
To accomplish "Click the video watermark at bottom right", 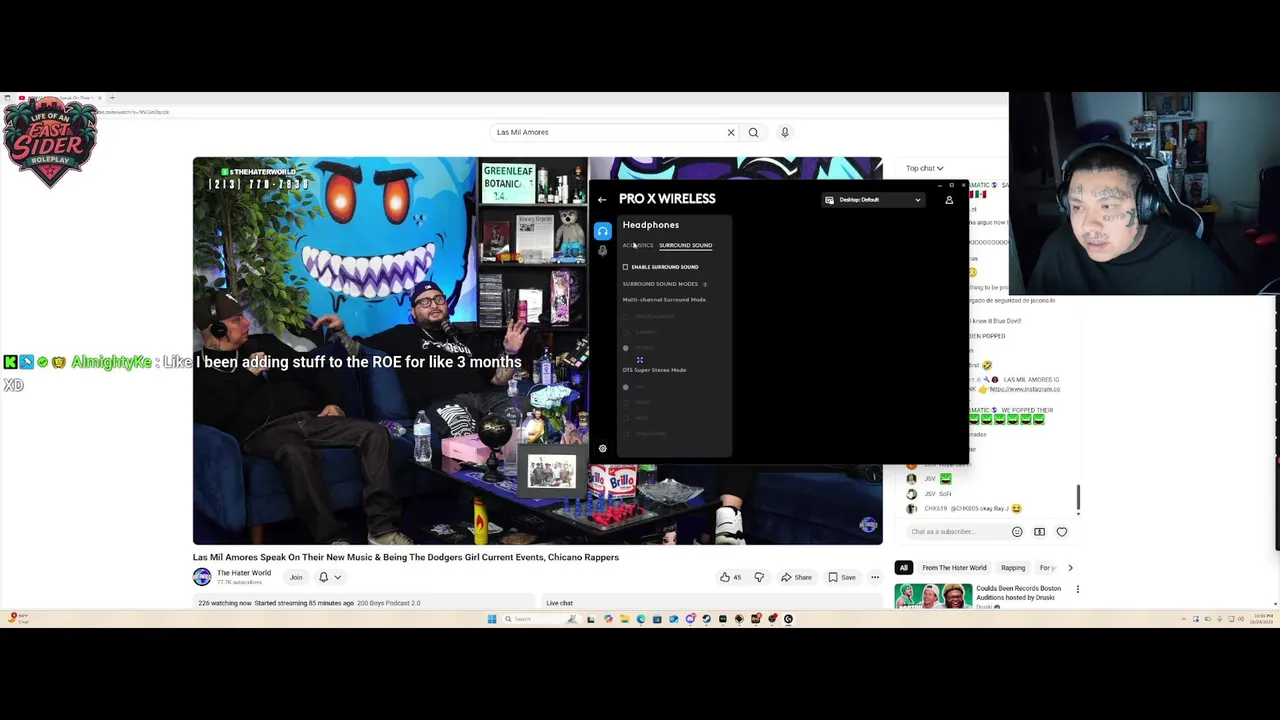I will (x=868, y=525).
